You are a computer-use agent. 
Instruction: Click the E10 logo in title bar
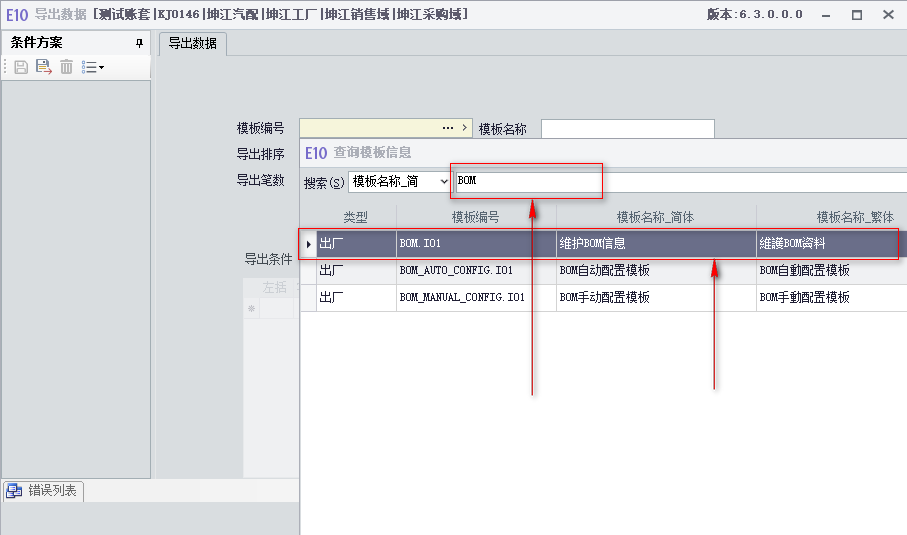tap(17, 14)
